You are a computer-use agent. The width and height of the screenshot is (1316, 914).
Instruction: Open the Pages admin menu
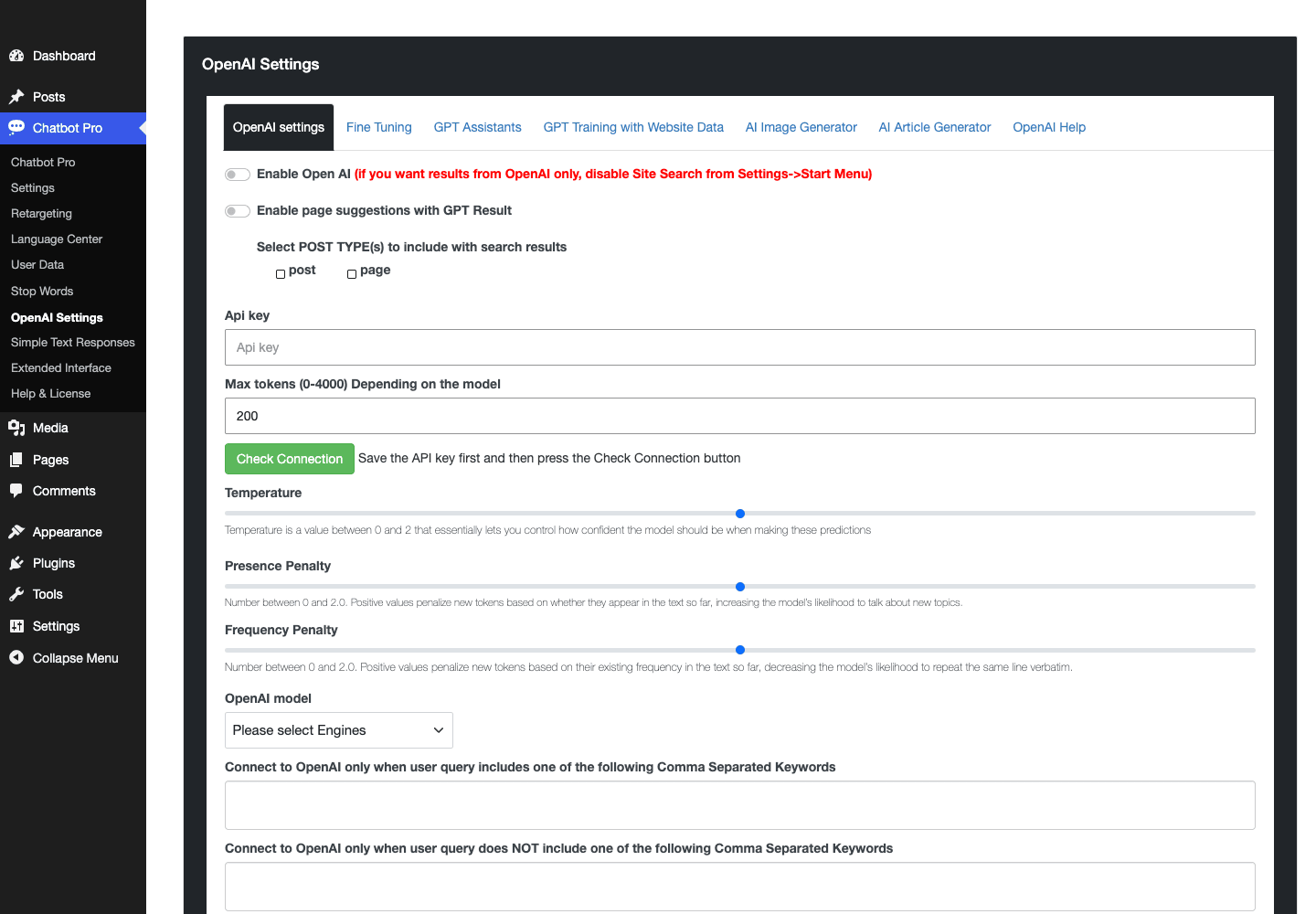click(x=51, y=460)
